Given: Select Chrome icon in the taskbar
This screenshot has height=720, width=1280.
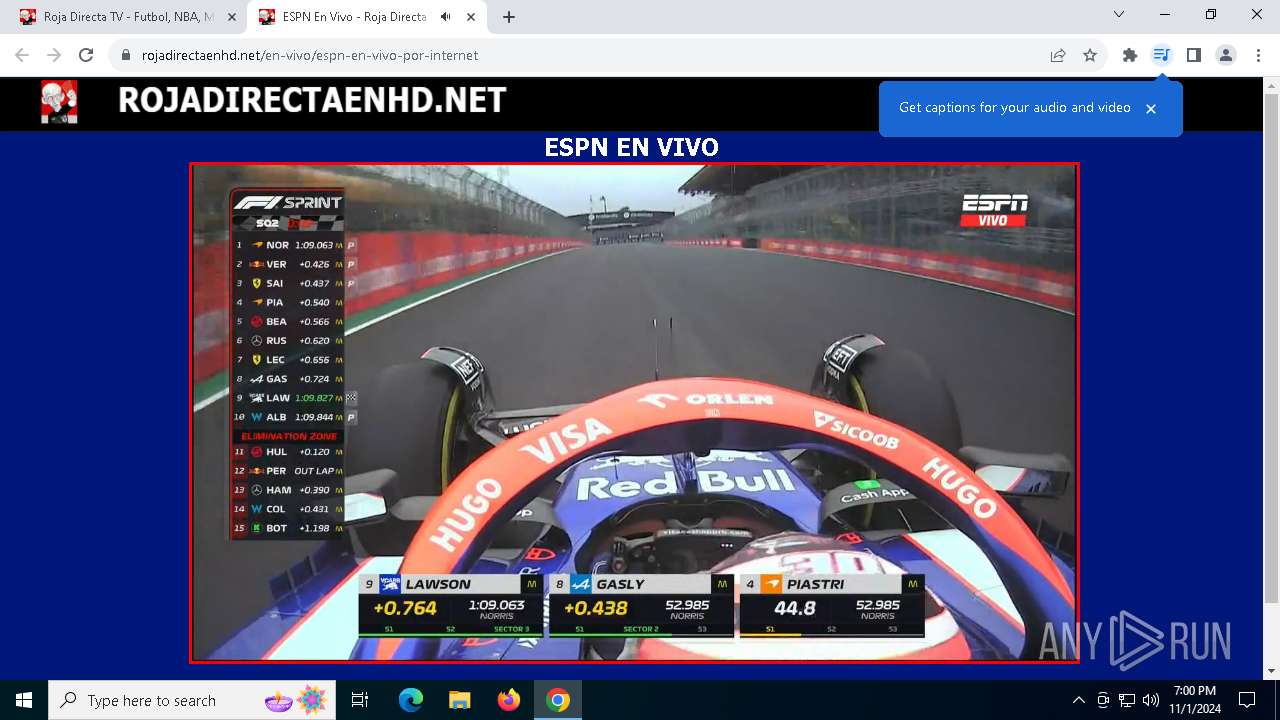Looking at the screenshot, I should (x=558, y=700).
